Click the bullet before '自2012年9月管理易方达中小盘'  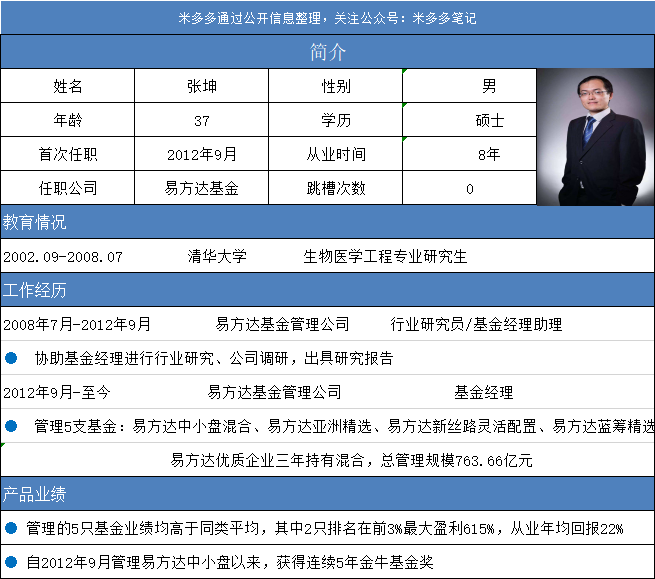[11, 562]
